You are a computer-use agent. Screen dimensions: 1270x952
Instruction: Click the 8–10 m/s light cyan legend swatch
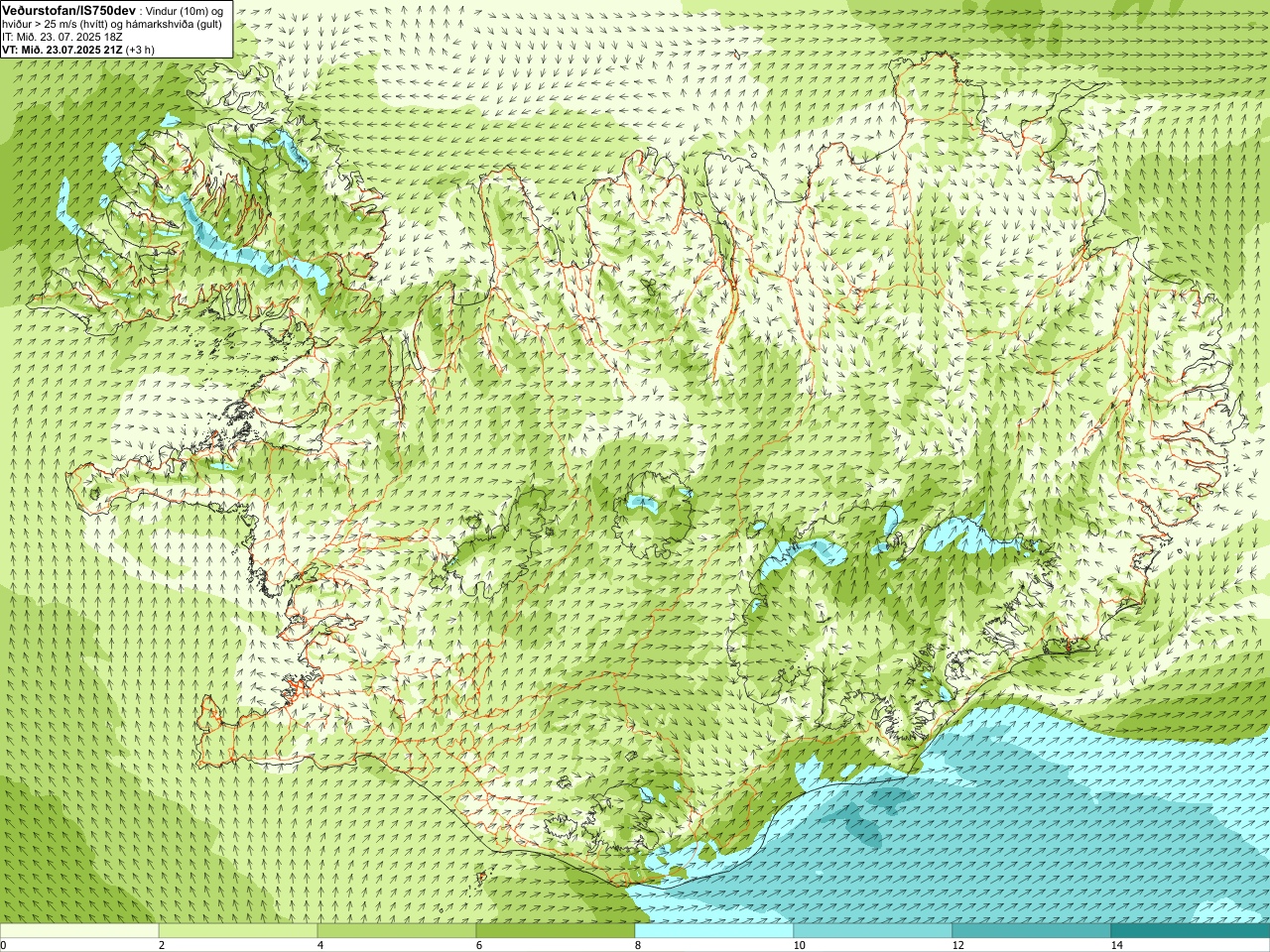pos(714,931)
